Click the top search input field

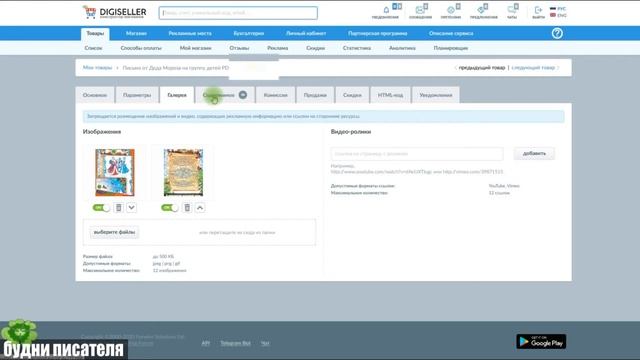[x=238, y=13]
